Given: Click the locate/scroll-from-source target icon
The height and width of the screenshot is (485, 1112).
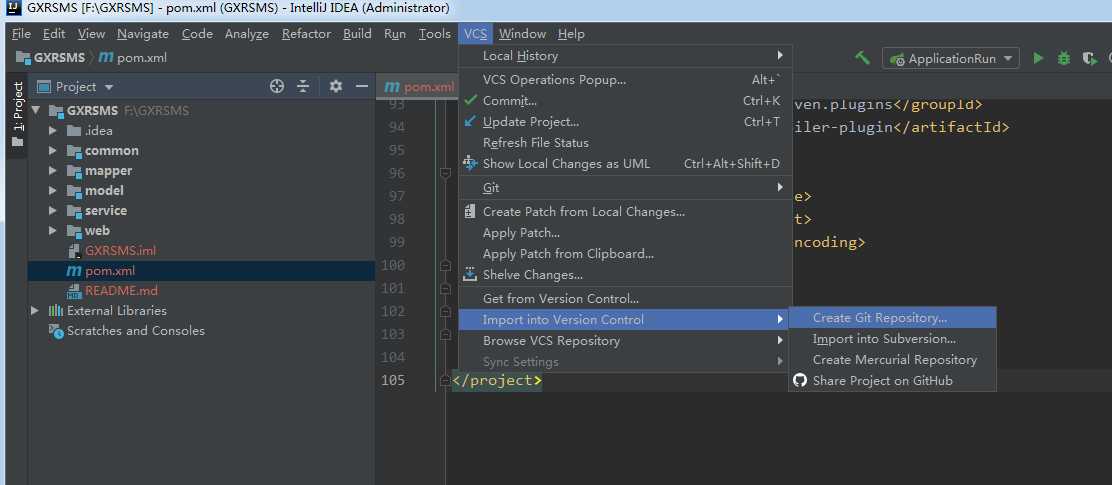Looking at the screenshot, I should click(277, 87).
